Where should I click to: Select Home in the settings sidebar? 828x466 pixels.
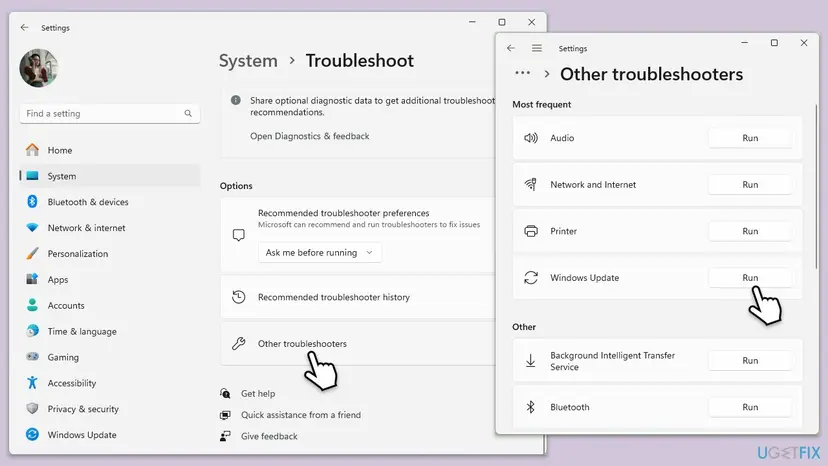pos(110,150)
